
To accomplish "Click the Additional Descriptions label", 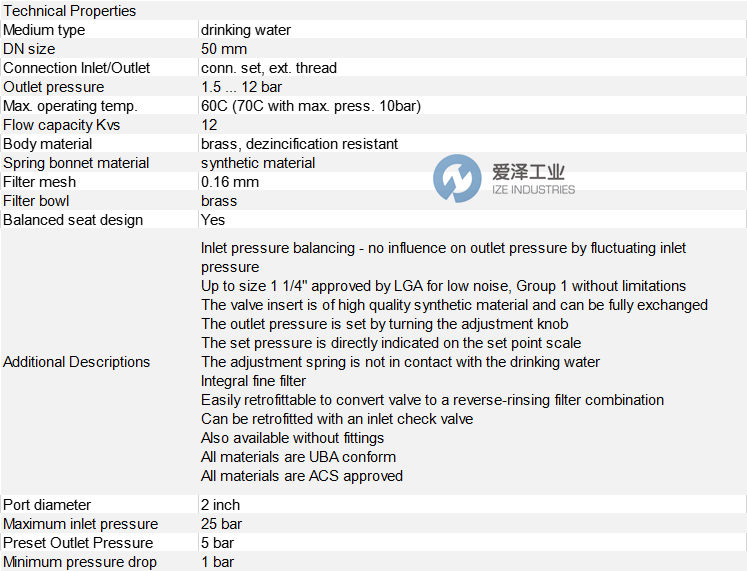I will pyautogui.click(x=77, y=362).
